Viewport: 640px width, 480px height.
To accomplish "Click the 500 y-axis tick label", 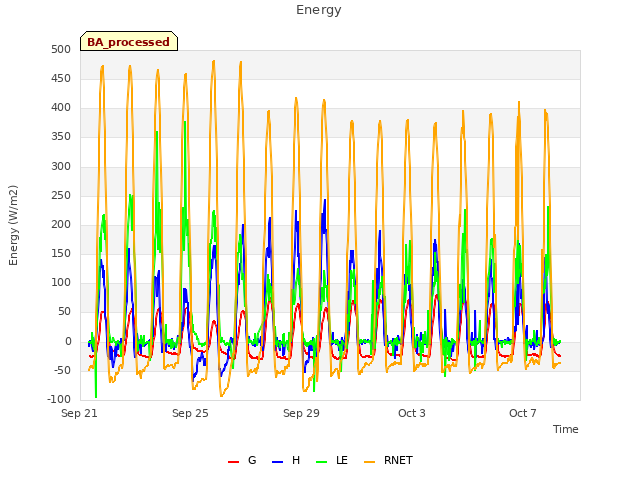I will 61,49.
